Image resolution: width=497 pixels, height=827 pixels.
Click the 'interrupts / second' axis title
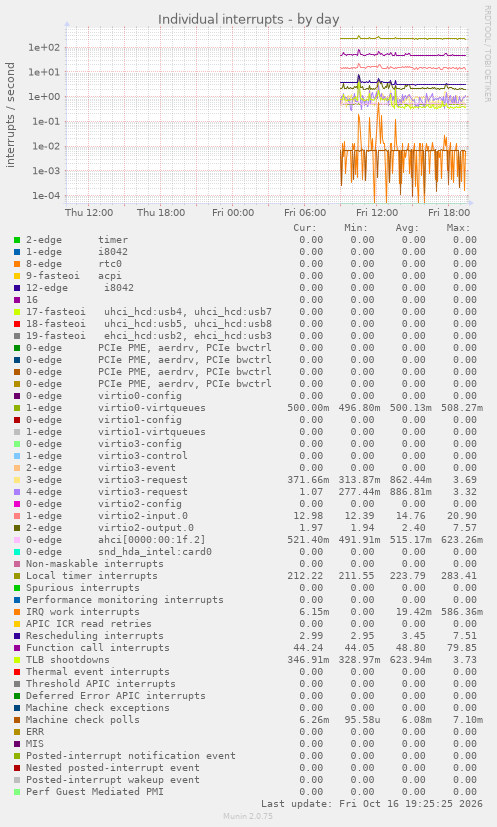[11, 115]
